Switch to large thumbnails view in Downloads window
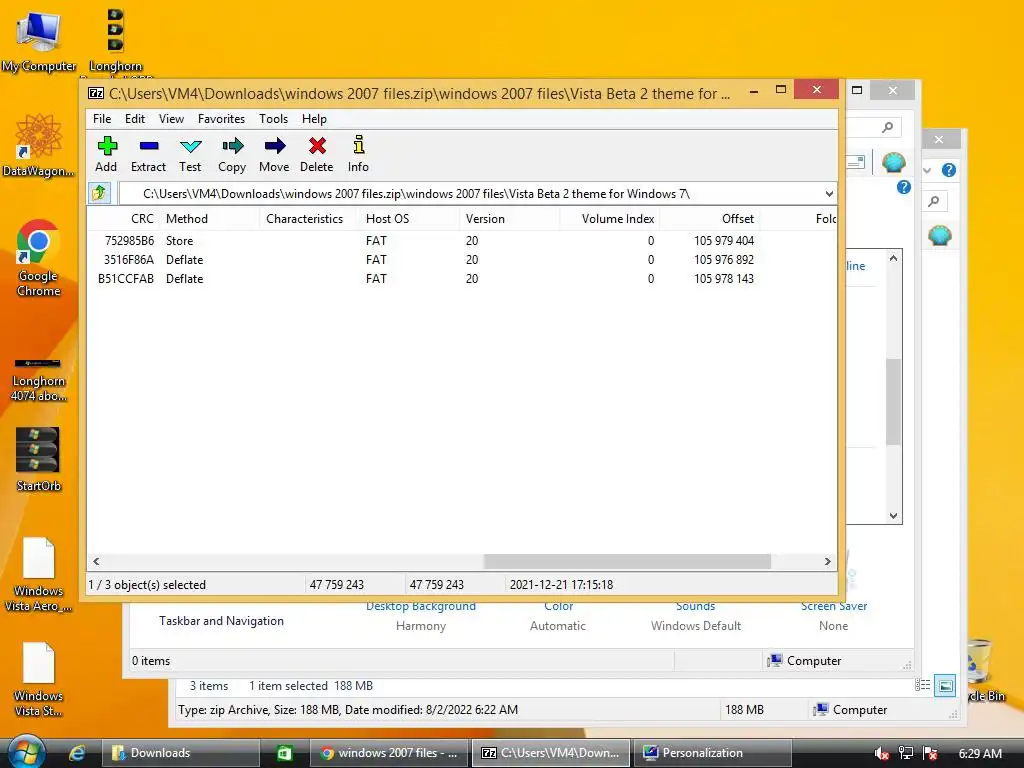1024x768 pixels. pos(945,686)
